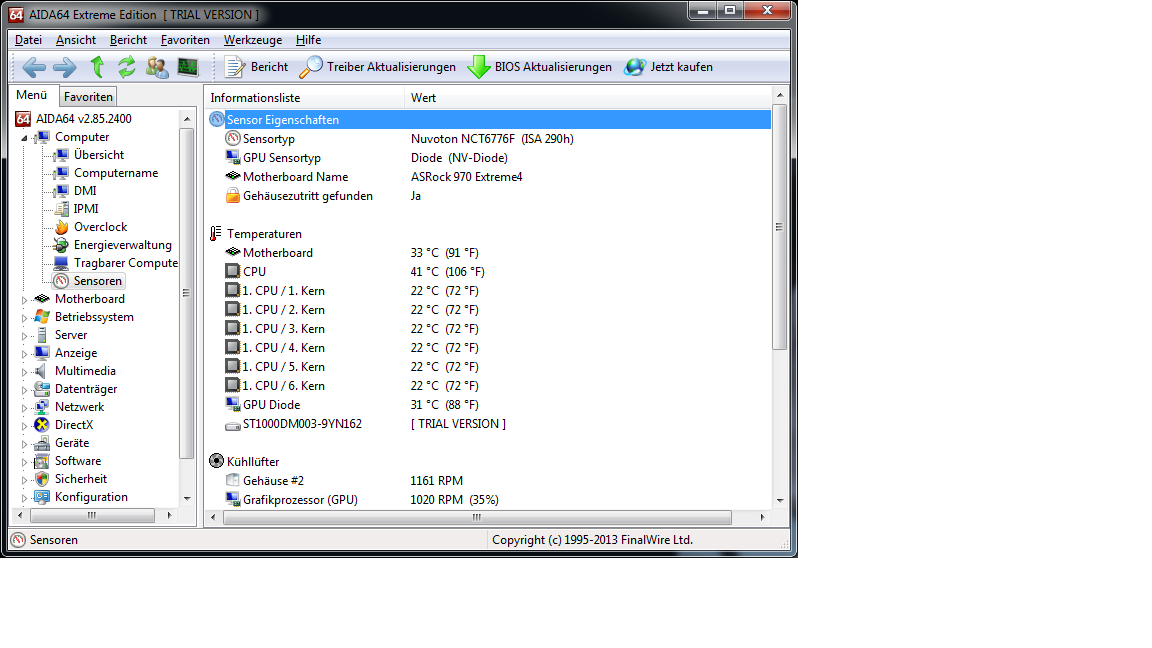This screenshot has height=648, width=1152.
Task: Open Bericht report from the toolbar
Action: (x=256, y=67)
